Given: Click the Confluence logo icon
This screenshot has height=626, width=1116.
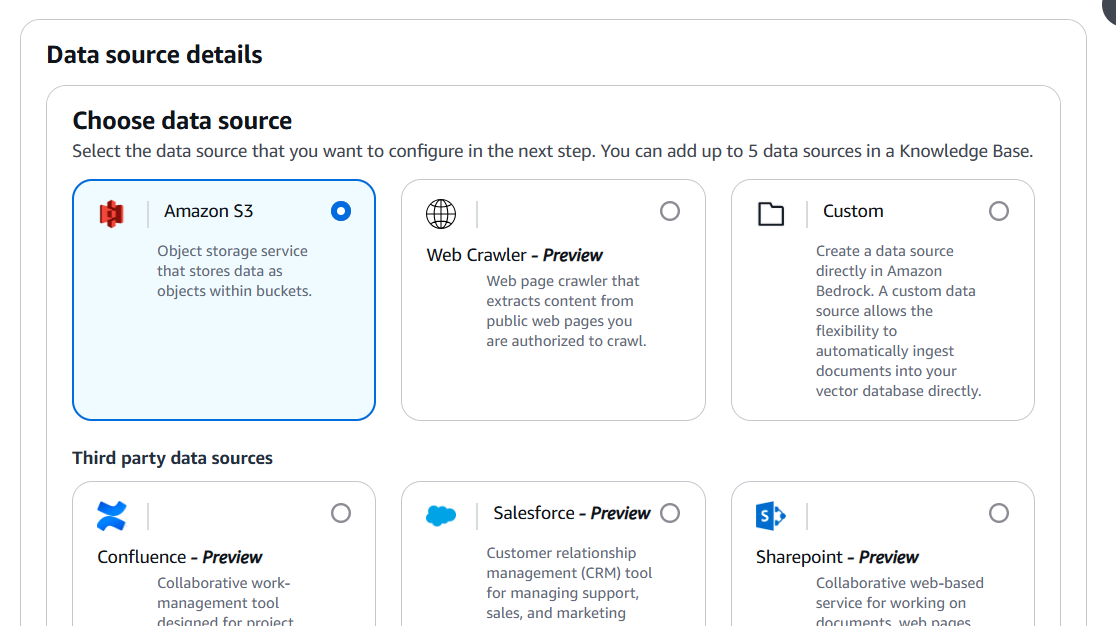Looking at the screenshot, I should pyautogui.click(x=112, y=516).
